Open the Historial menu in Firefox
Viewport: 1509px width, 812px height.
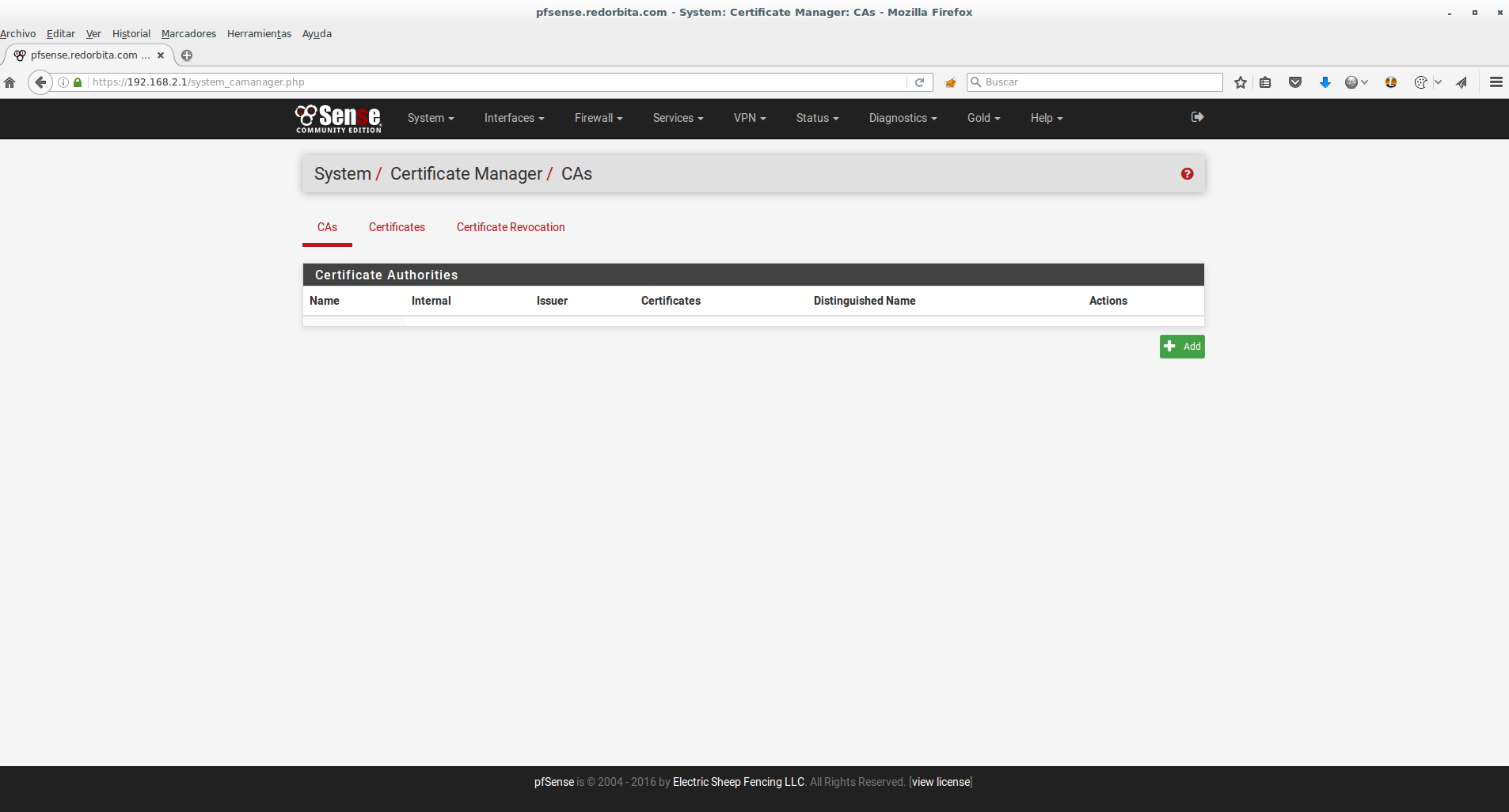[x=131, y=34]
